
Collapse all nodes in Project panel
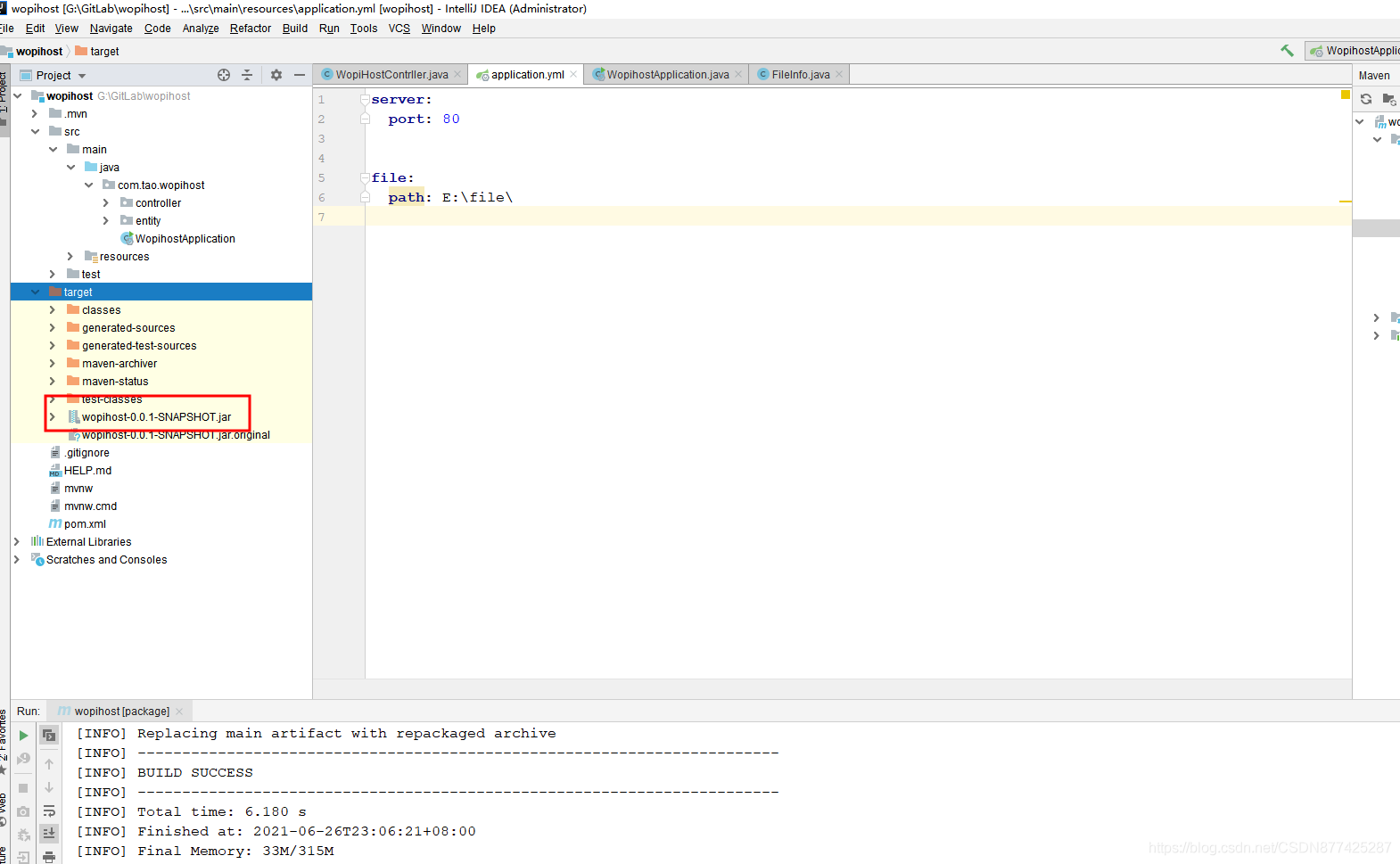(247, 75)
